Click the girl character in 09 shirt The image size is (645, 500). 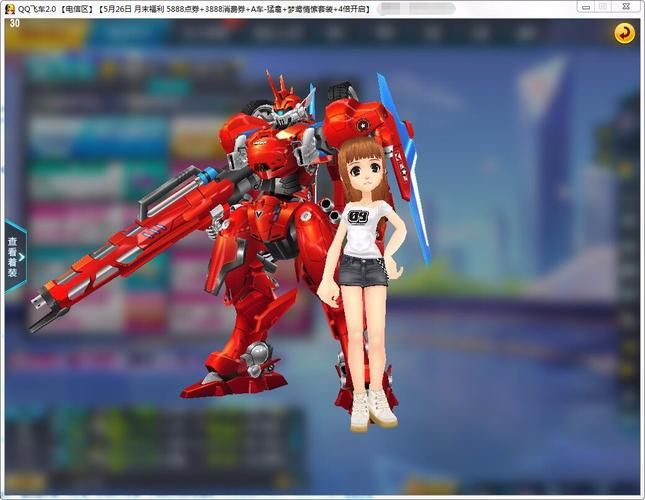[361, 284]
